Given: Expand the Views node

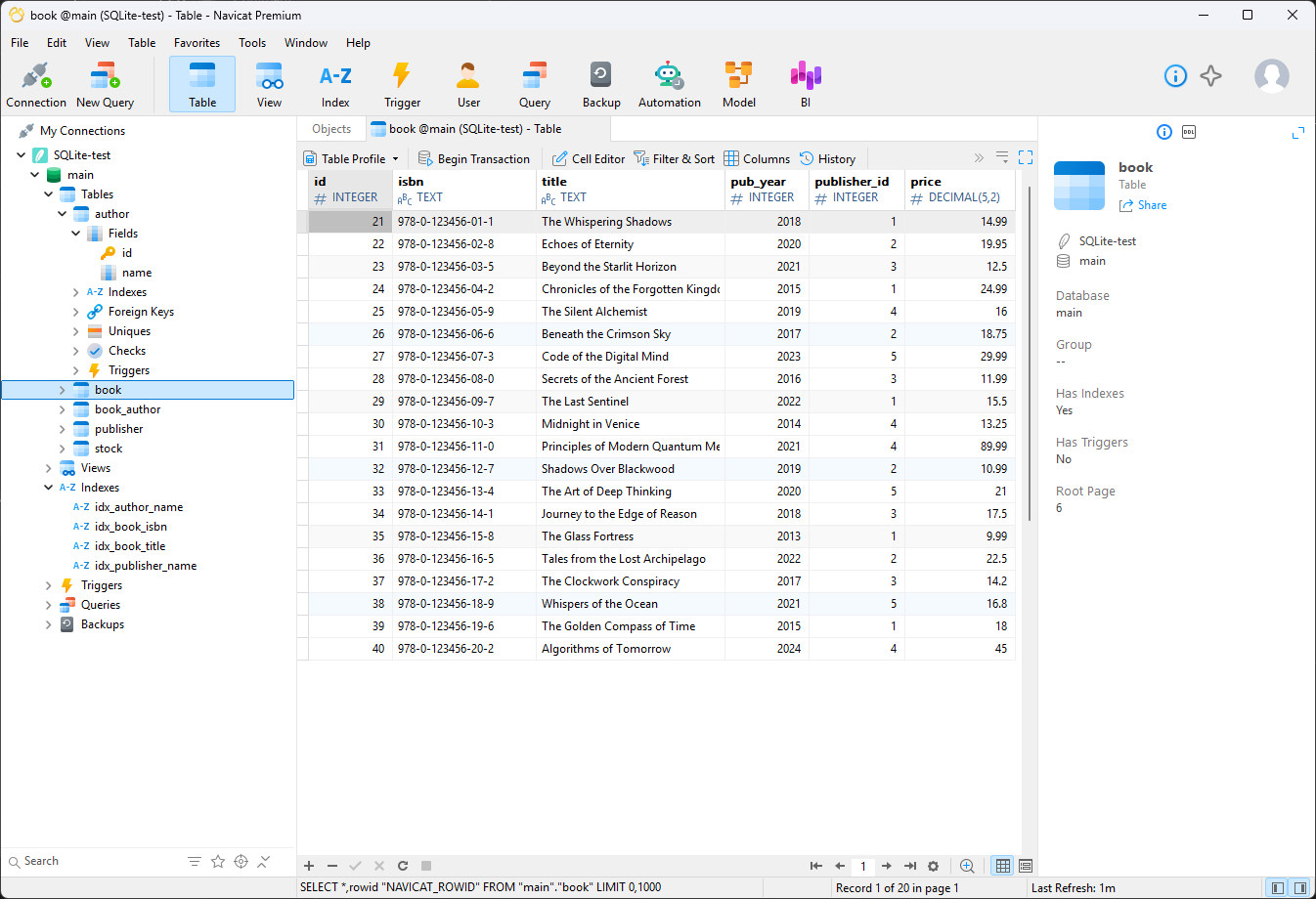Looking at the screenshot, I should [49, 468].
